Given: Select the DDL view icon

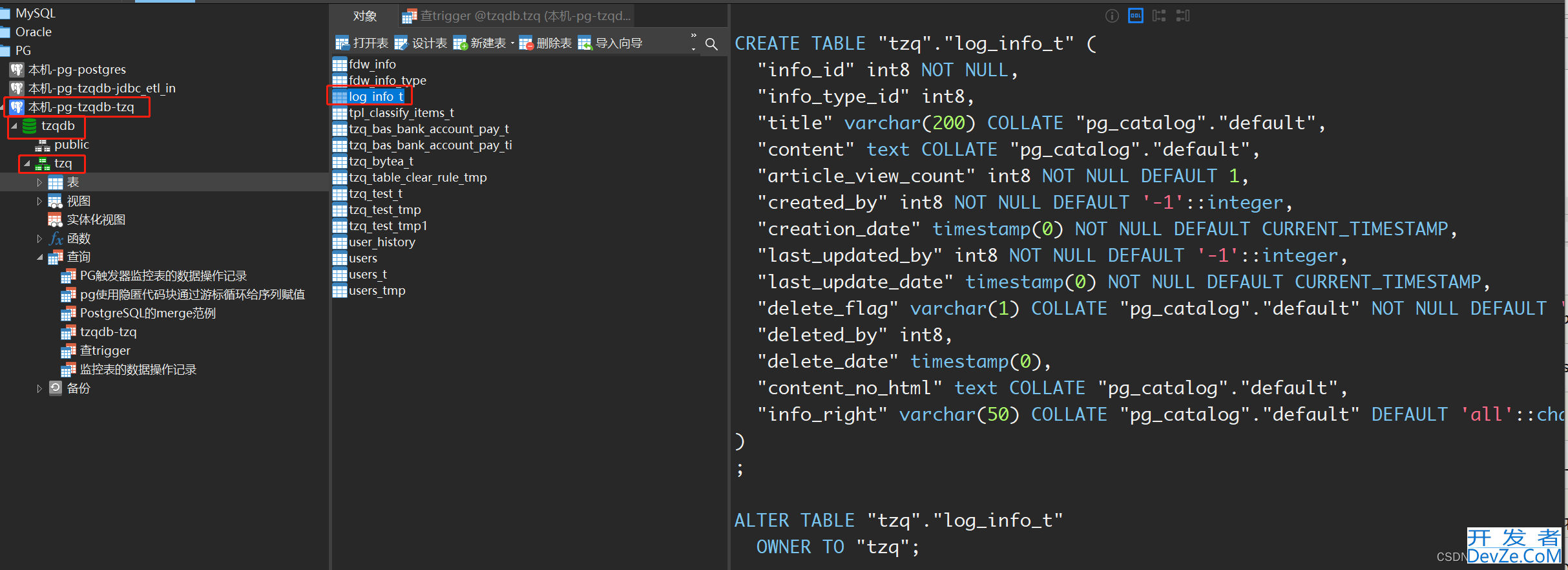Looking at the screenshot, I should (1135, 16).
